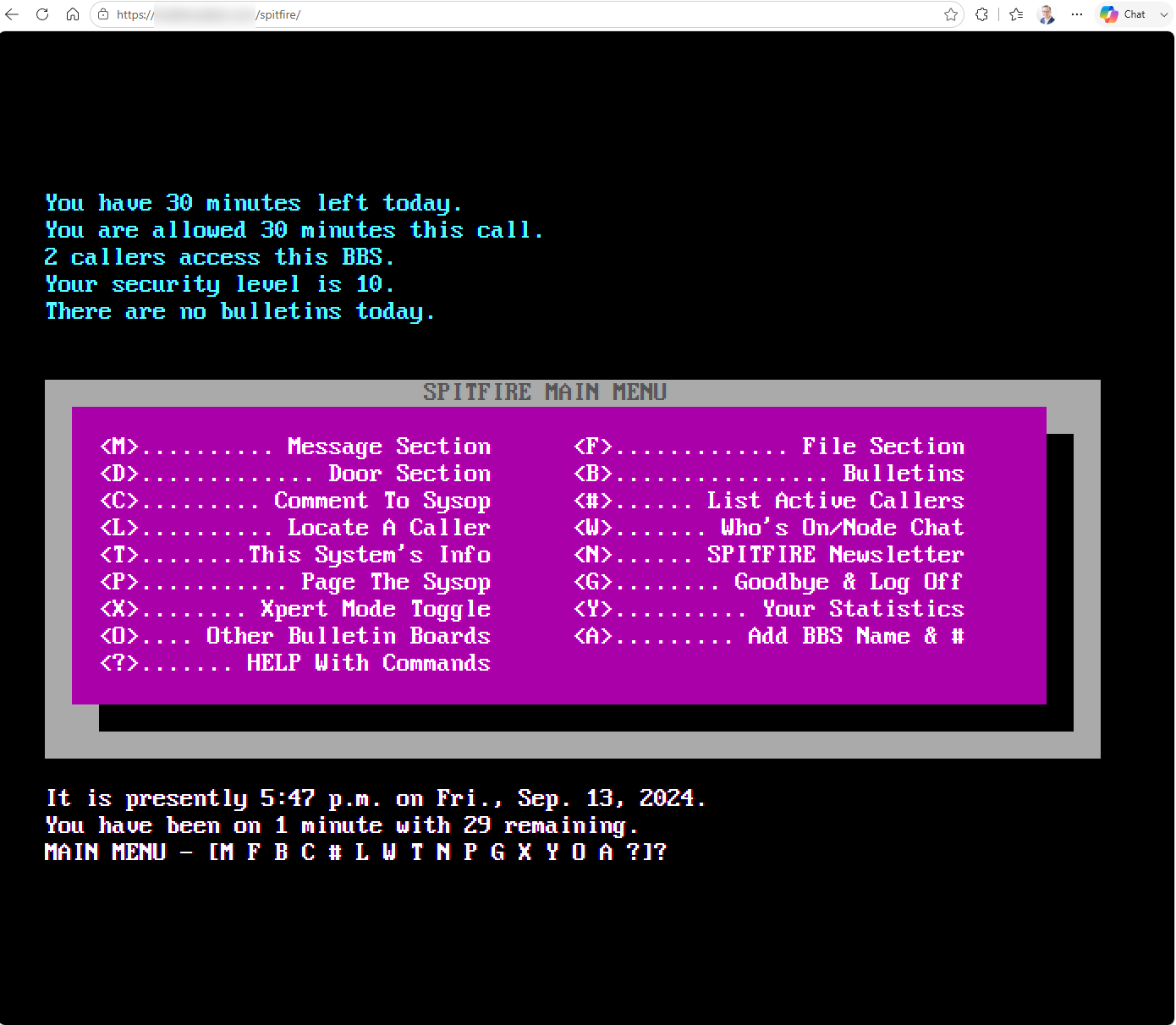Open the favorites list icon
Viewport: 1176px width, 1025px height.
click(x=1016, y=14)
